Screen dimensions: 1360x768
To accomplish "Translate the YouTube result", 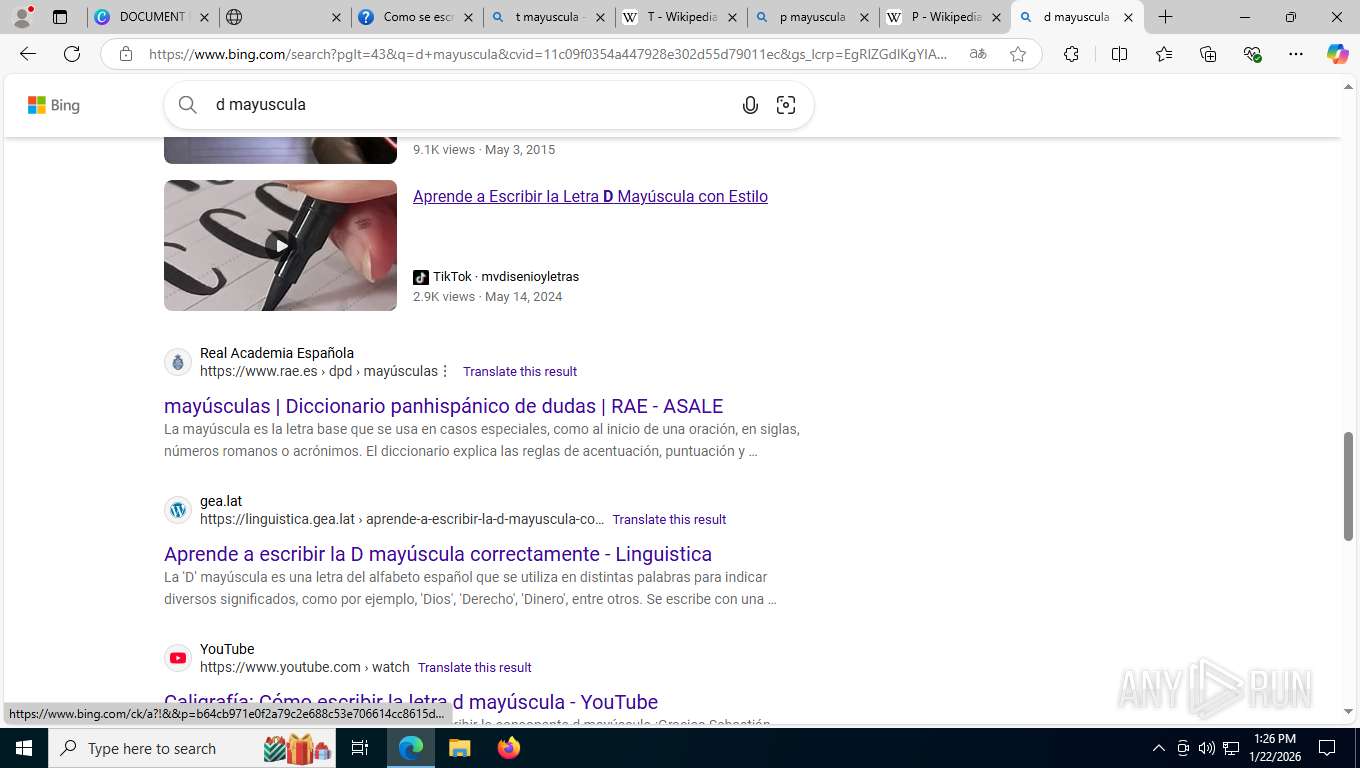I will pyautogui.click(x=474, y=667).
